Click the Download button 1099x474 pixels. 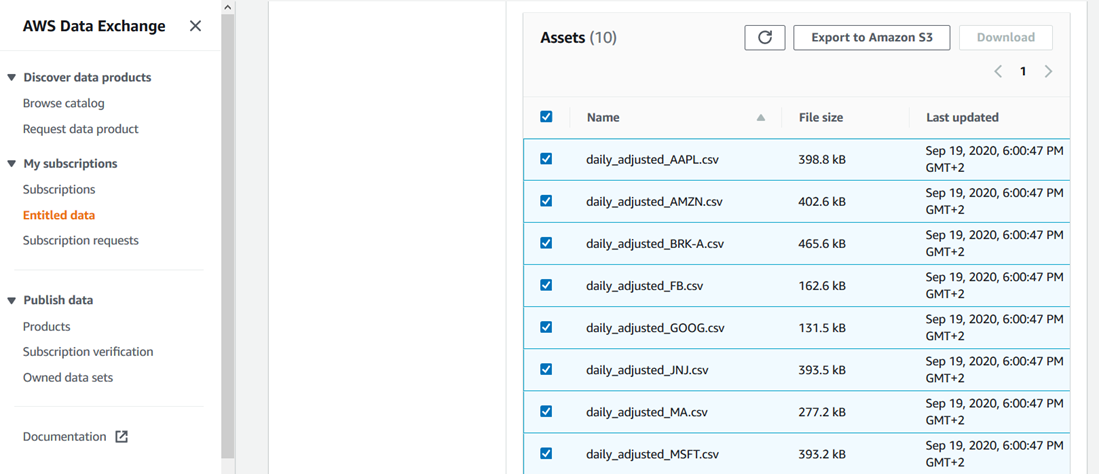(x=1006, y=38)
